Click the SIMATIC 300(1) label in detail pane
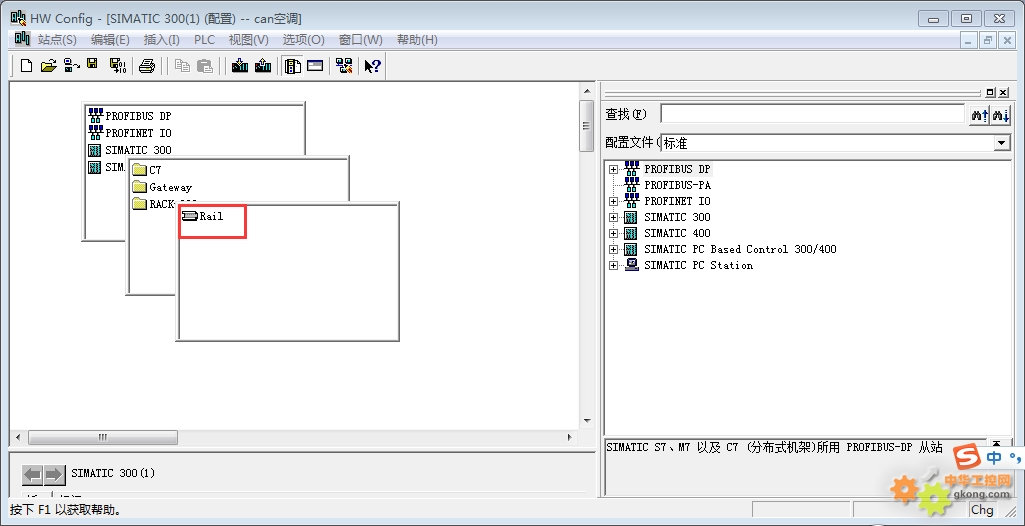1025x526 pixels. [113, 473]
